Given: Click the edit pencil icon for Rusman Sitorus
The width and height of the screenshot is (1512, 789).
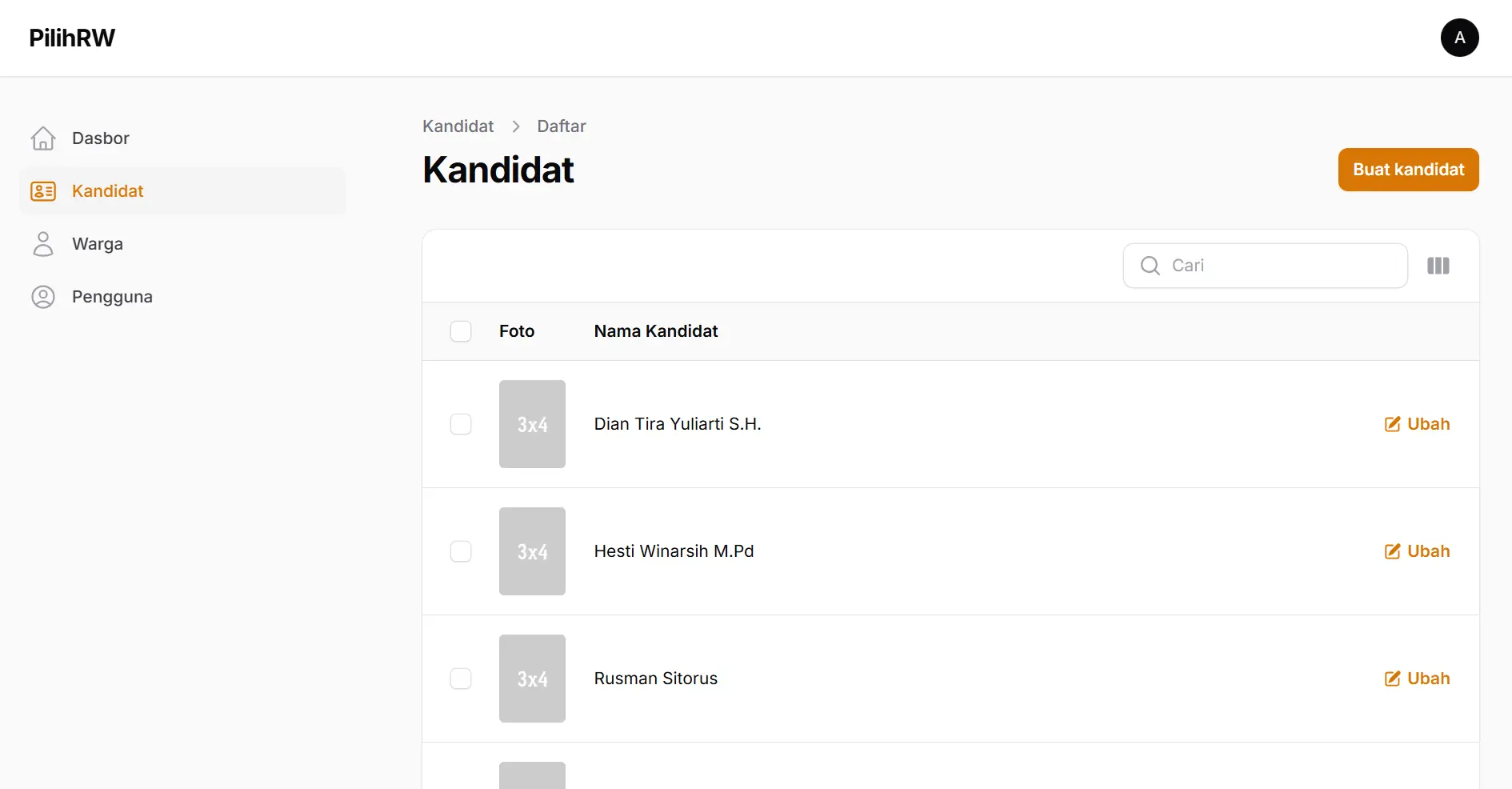Looking at the screenshot, I should (1392, 679).
